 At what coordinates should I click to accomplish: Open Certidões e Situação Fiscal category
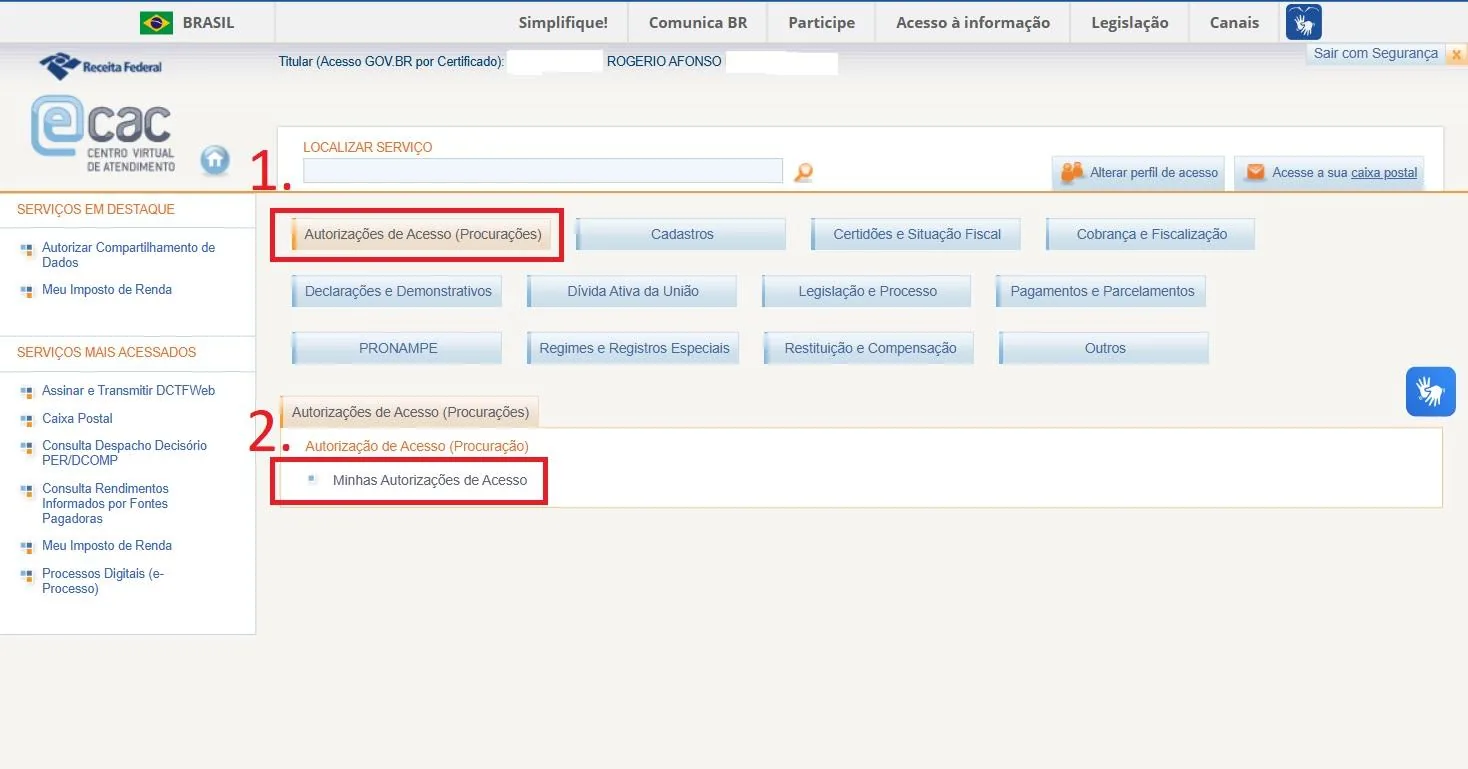pyautogui.click(x=917, y=234)
